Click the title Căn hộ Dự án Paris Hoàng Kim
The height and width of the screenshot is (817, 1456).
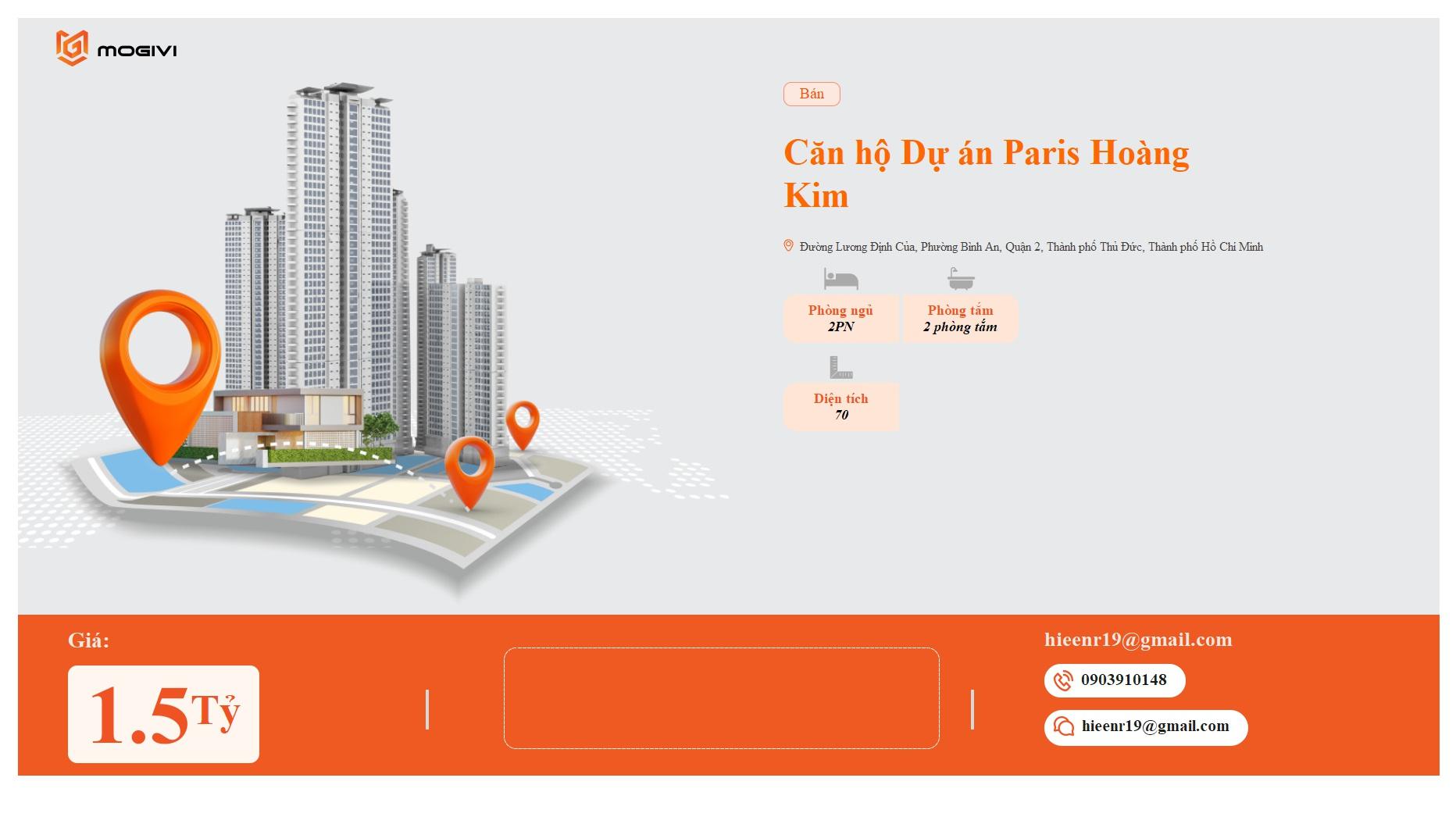(x=987, y=173)
